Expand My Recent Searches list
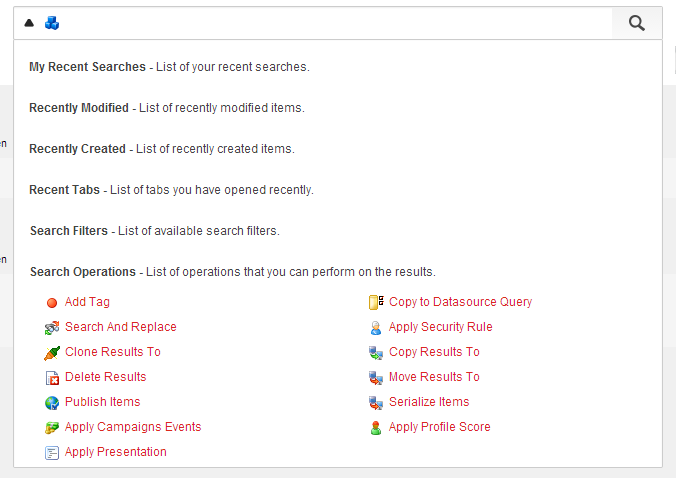676x478 pixels. pos(88,67)
